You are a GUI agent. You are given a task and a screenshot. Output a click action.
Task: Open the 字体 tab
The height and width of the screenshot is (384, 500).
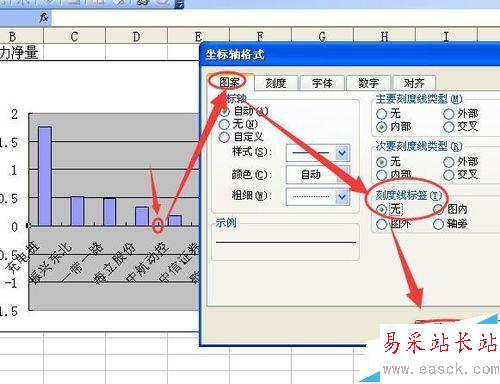coord(322,83)
